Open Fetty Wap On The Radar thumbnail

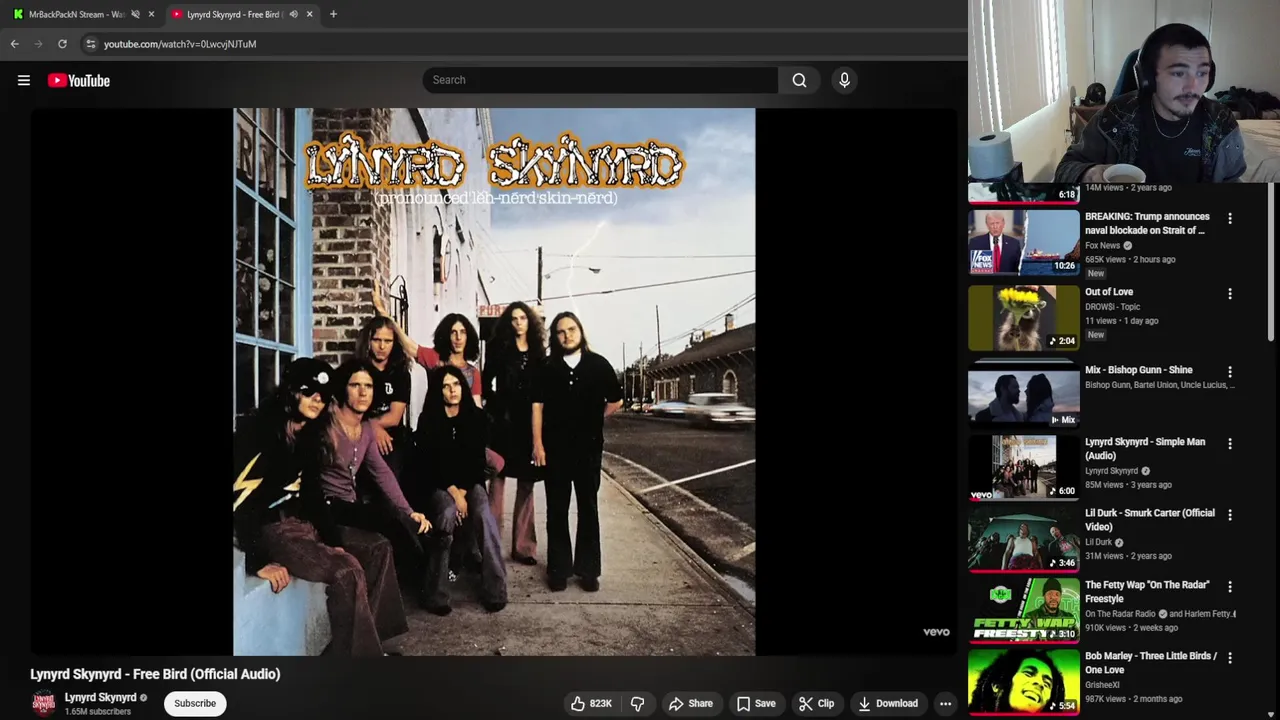pos(1023,611)
